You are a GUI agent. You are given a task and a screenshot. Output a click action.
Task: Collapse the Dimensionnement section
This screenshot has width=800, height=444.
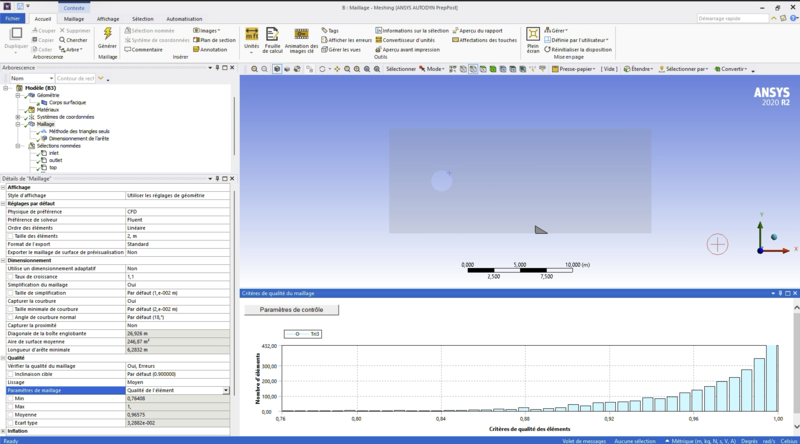click(3, 260)
